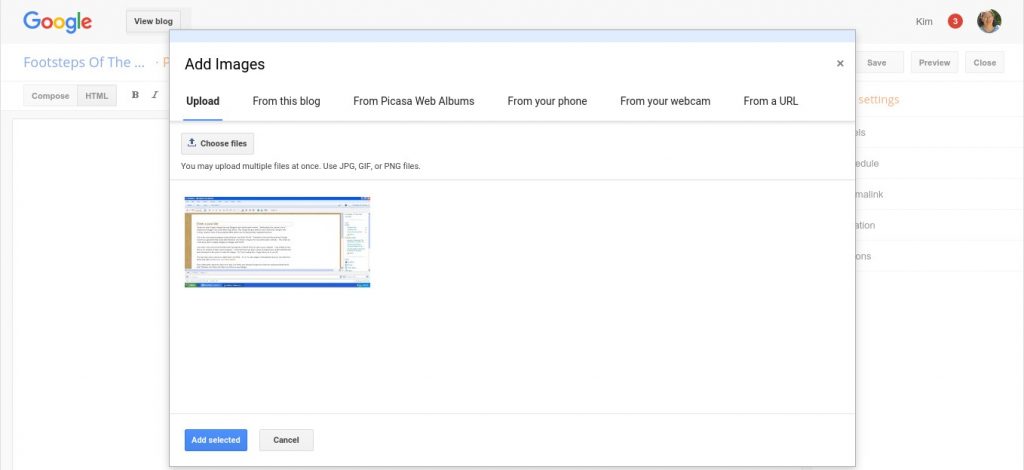The height and width of the screenshot is (470, 1024).
Task: Click the Add selected button
Action: pyautogui.click(x=216, y=440)
